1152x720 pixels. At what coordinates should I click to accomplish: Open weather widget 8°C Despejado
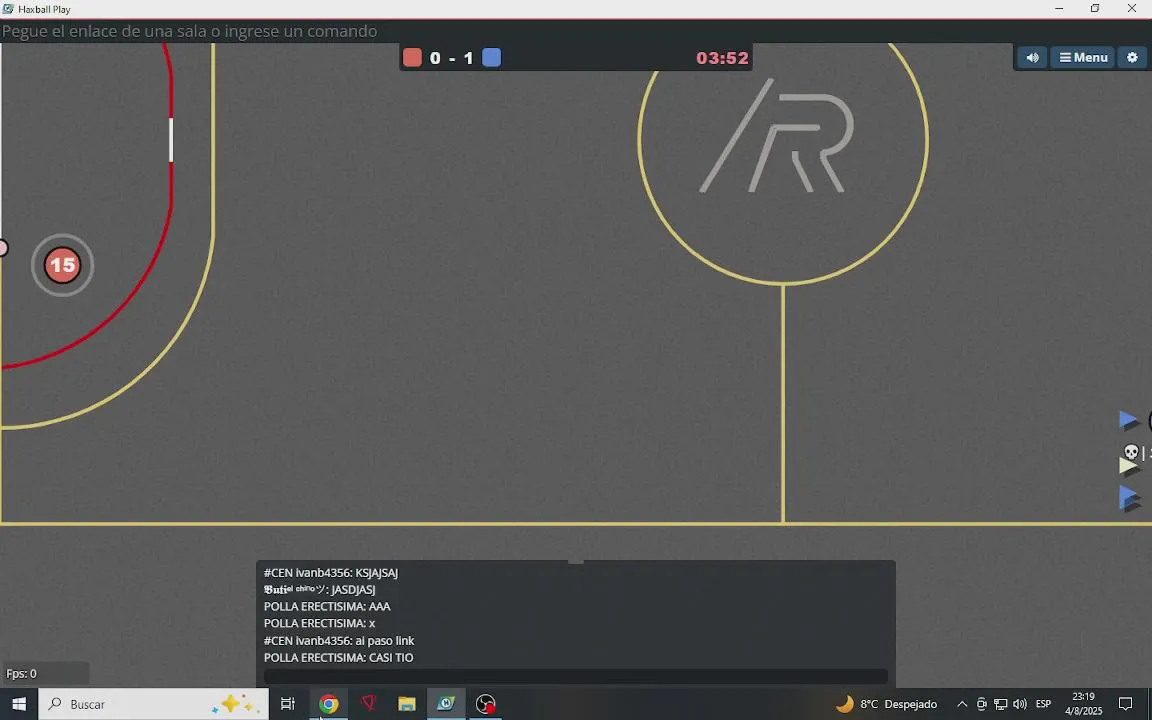pos(887,704)
